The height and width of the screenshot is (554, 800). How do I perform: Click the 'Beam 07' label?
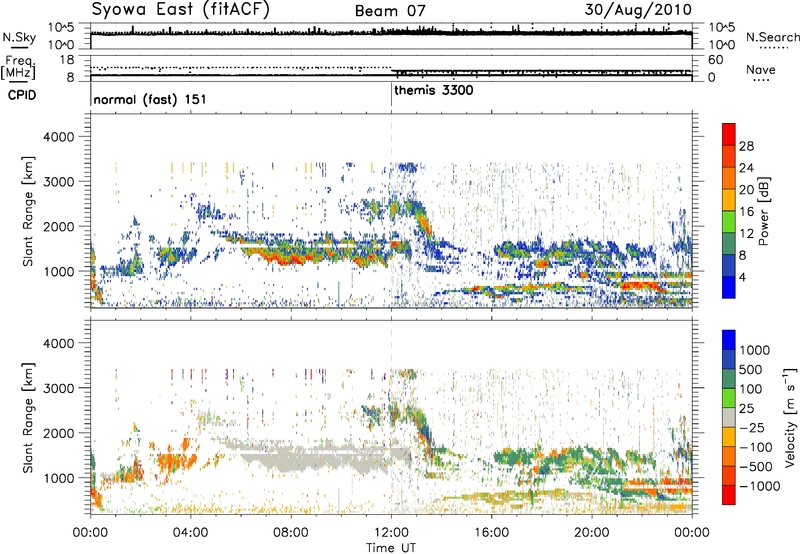coord(390,11)
